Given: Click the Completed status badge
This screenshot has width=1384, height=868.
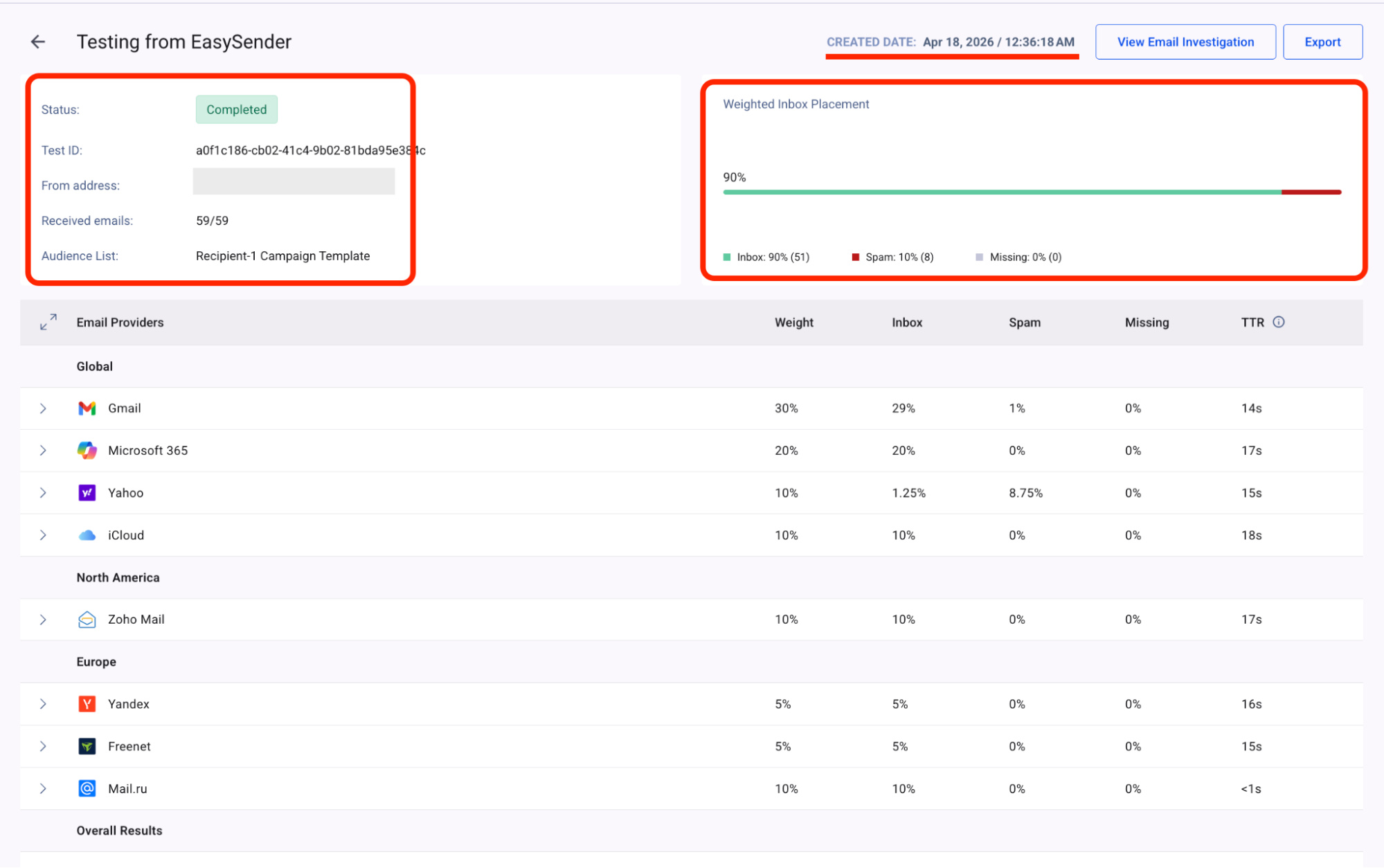Looking at the screenshot, I should tap(236, 109).
